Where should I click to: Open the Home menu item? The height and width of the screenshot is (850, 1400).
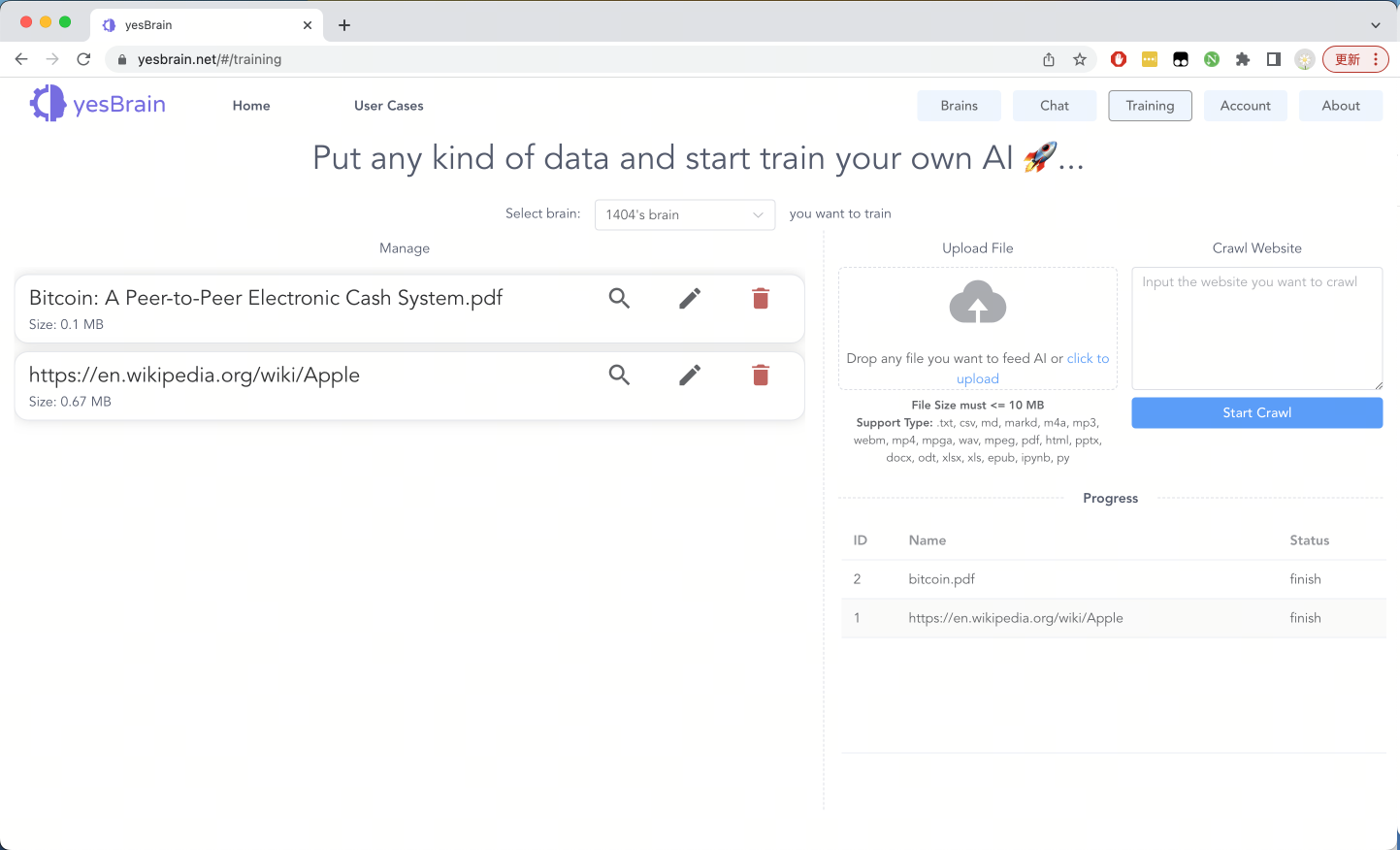click(x=251, y=106)
